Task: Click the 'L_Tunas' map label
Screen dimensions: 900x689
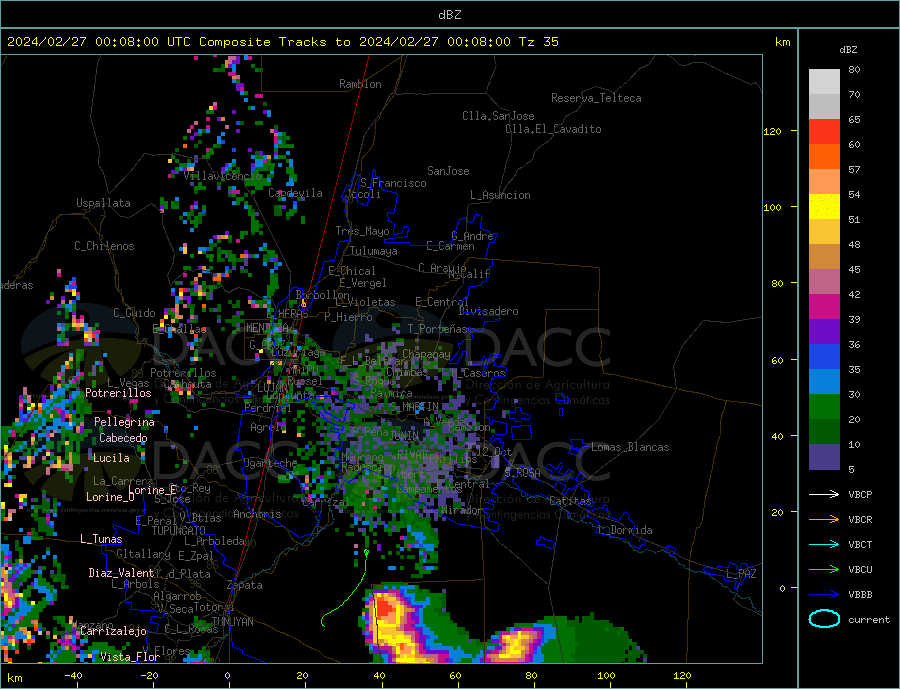Action: point(101,539)
